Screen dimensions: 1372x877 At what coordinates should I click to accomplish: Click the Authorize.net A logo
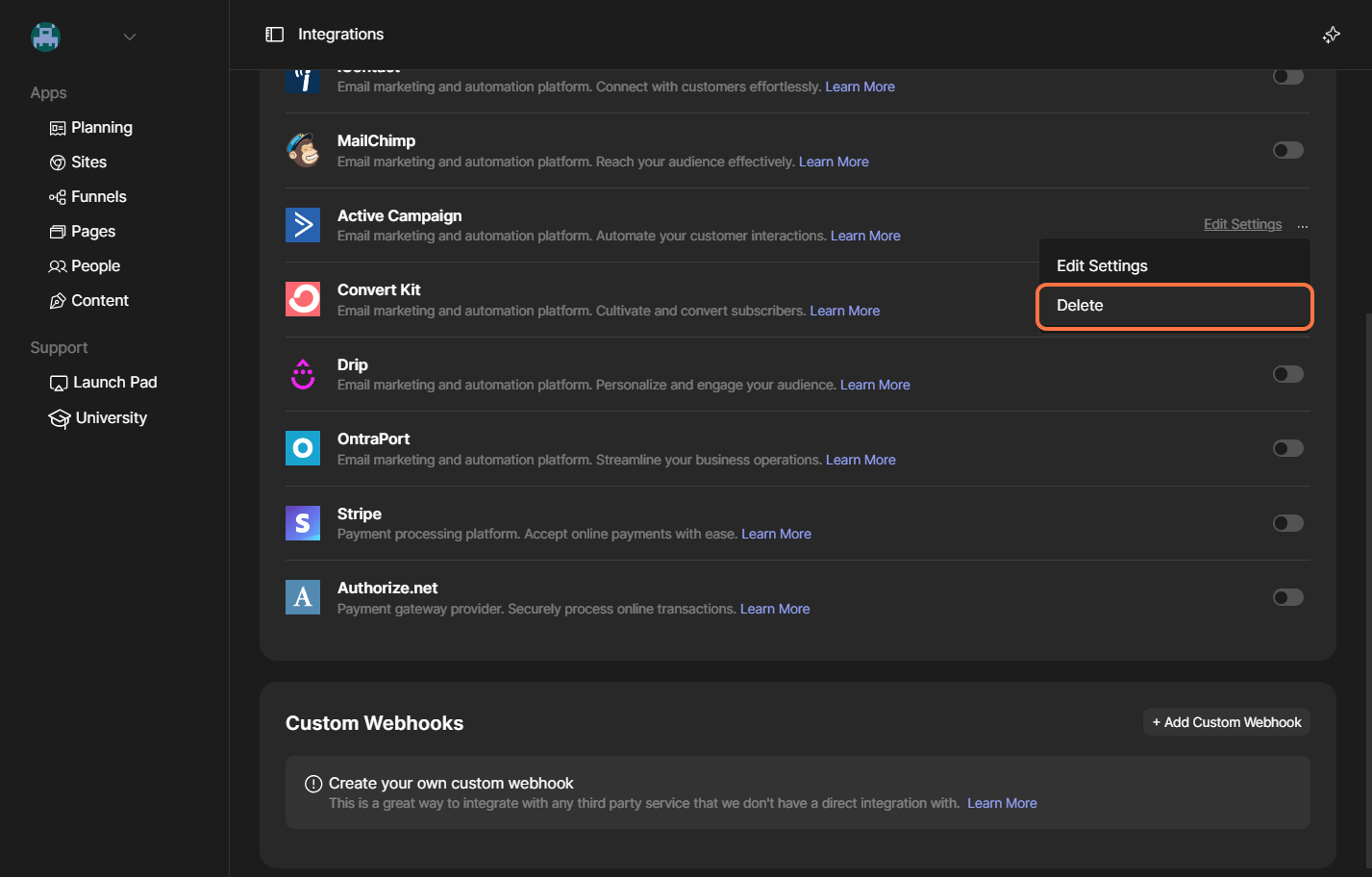(303, 597)
